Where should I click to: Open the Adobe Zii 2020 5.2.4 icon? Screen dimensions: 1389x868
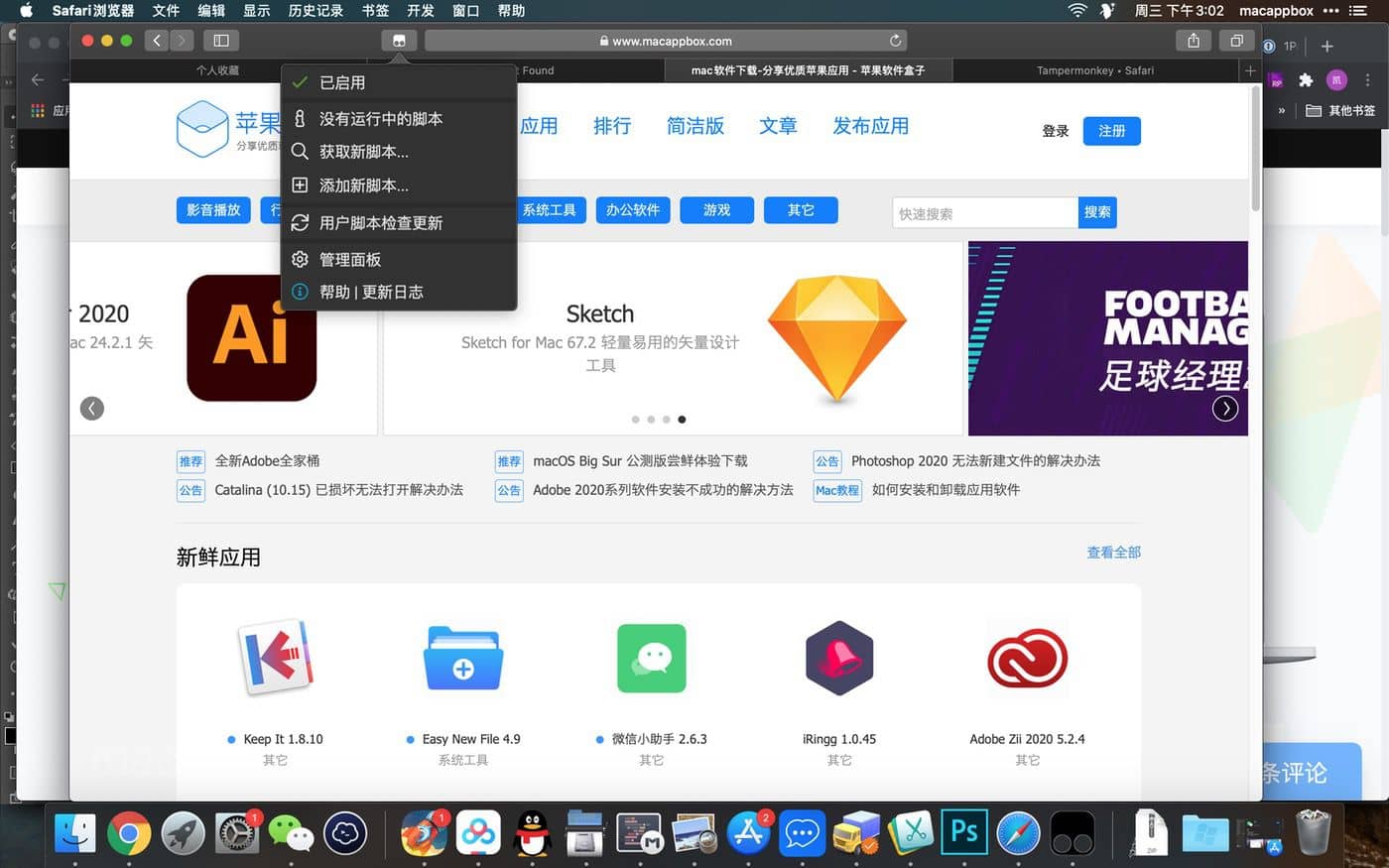1028,658
